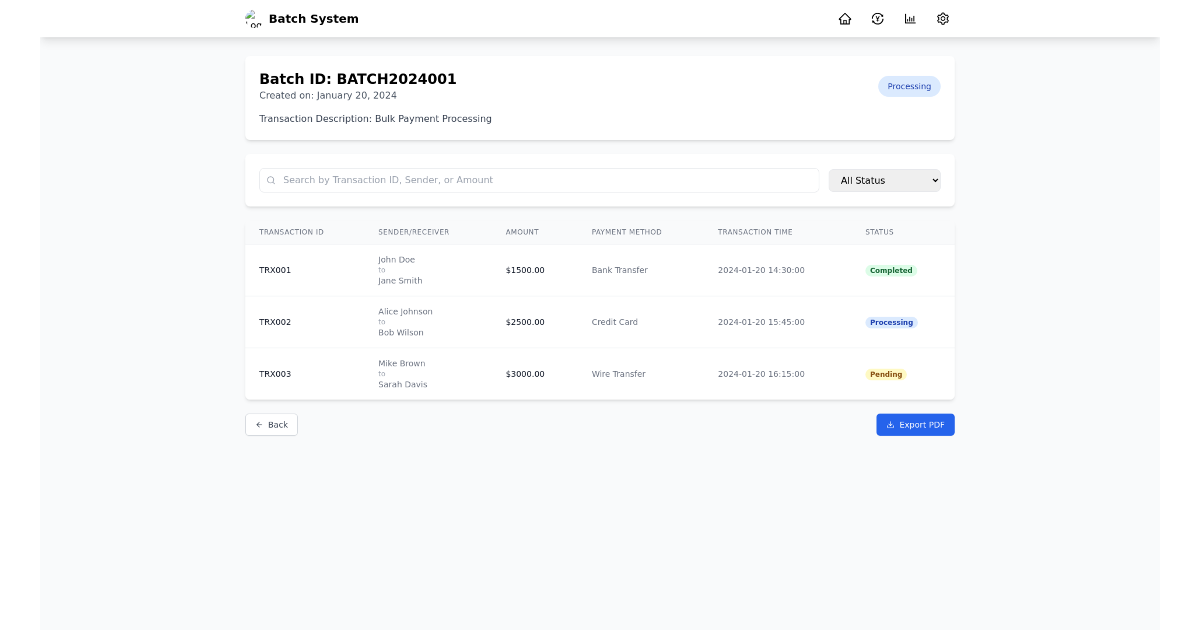Click inside the transaction search field

[540, 180]
